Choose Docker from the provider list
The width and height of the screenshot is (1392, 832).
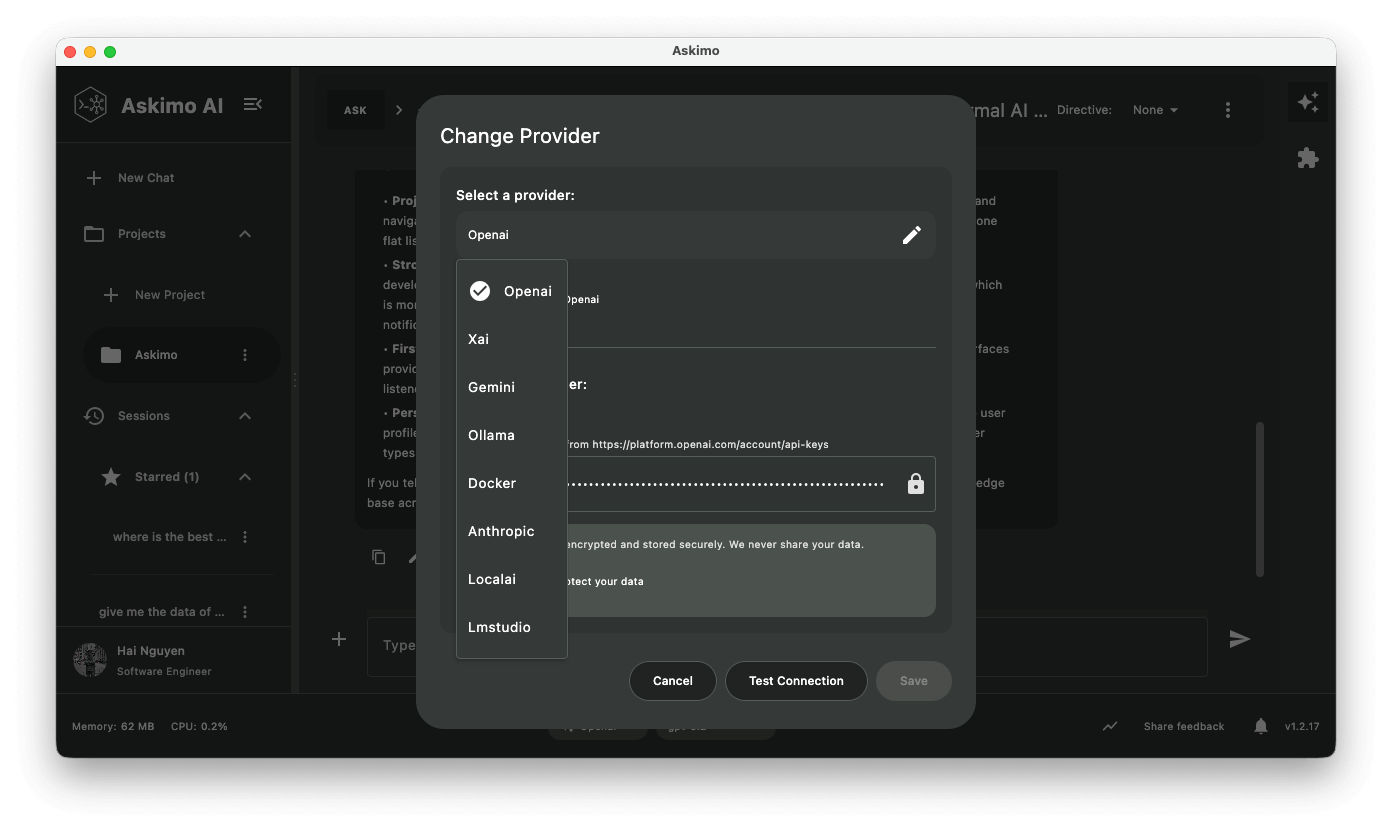(x=512, y=483)
